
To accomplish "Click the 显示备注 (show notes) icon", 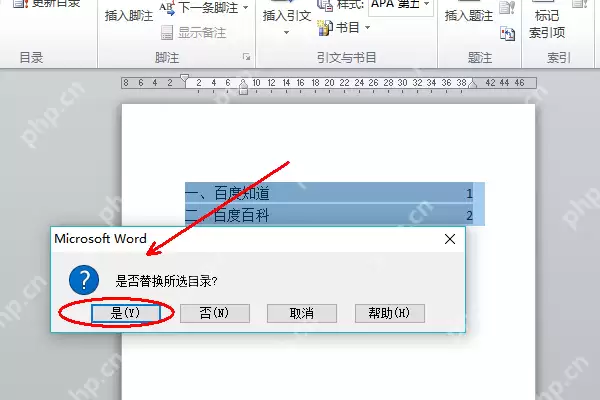I will coord(167,33).
